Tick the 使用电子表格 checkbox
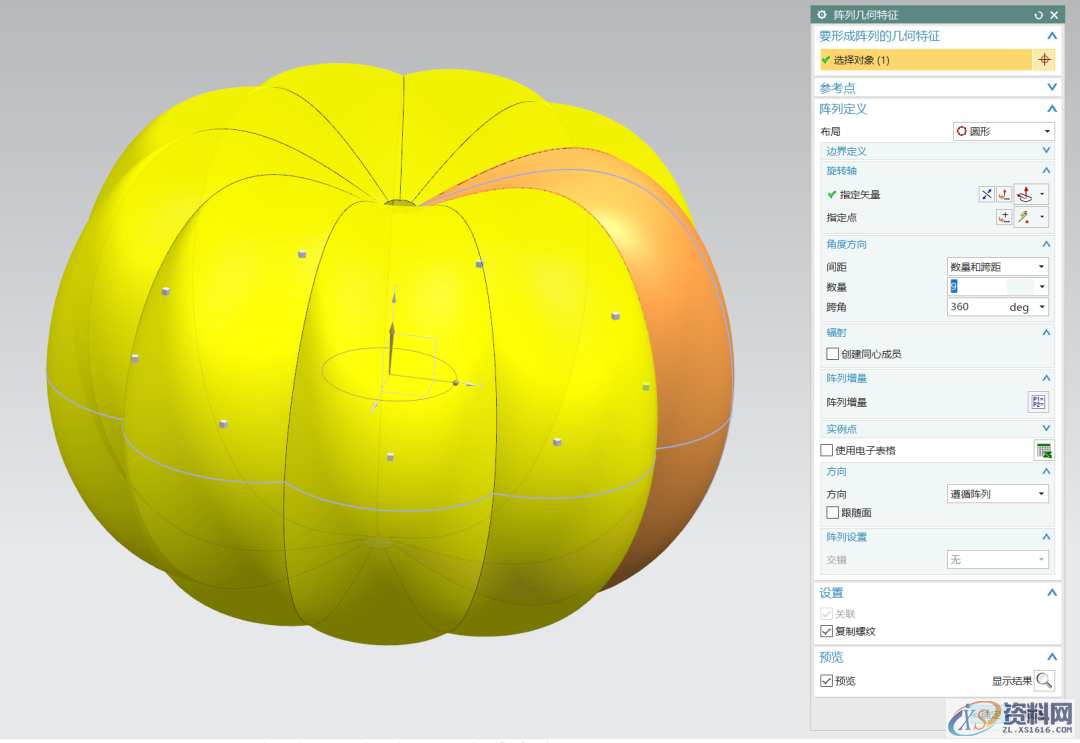The width and height of the screenshot is (1080, 743). coord(827,450)
